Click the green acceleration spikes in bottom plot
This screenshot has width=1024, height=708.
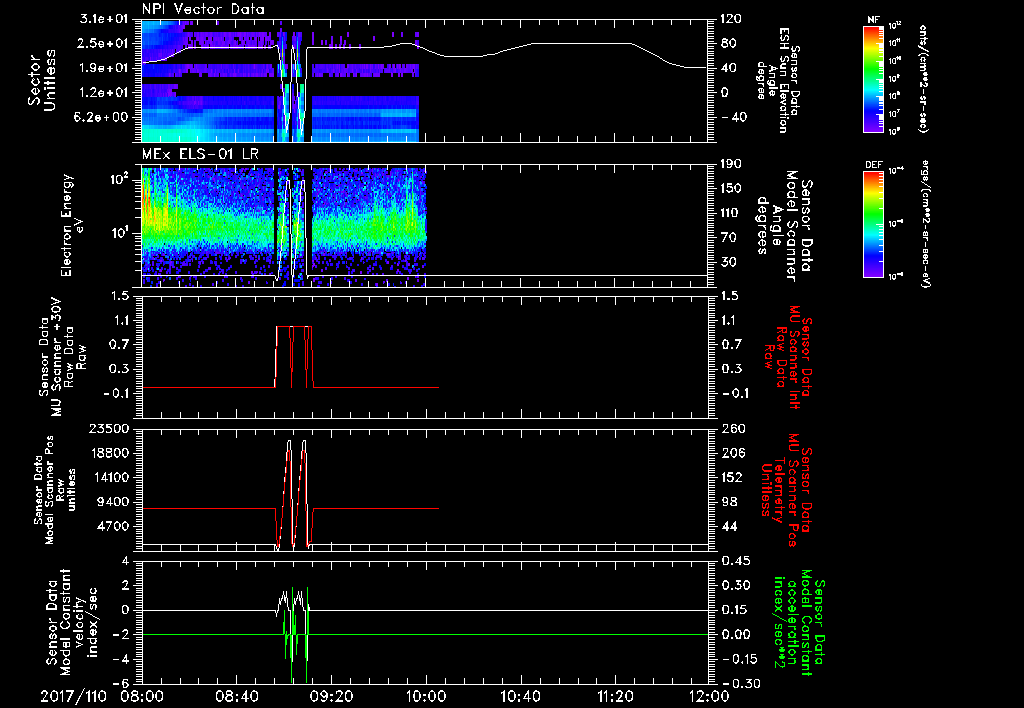click(296, 635)
